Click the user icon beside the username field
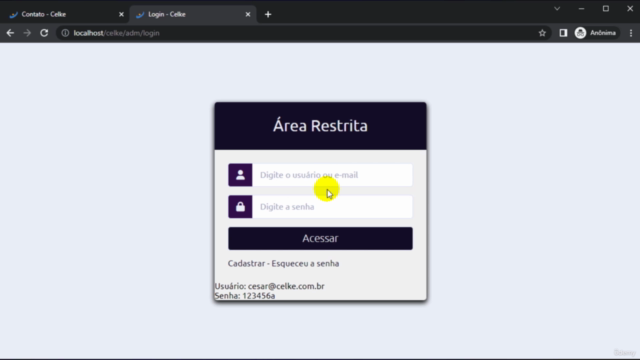 click(240, 175)
